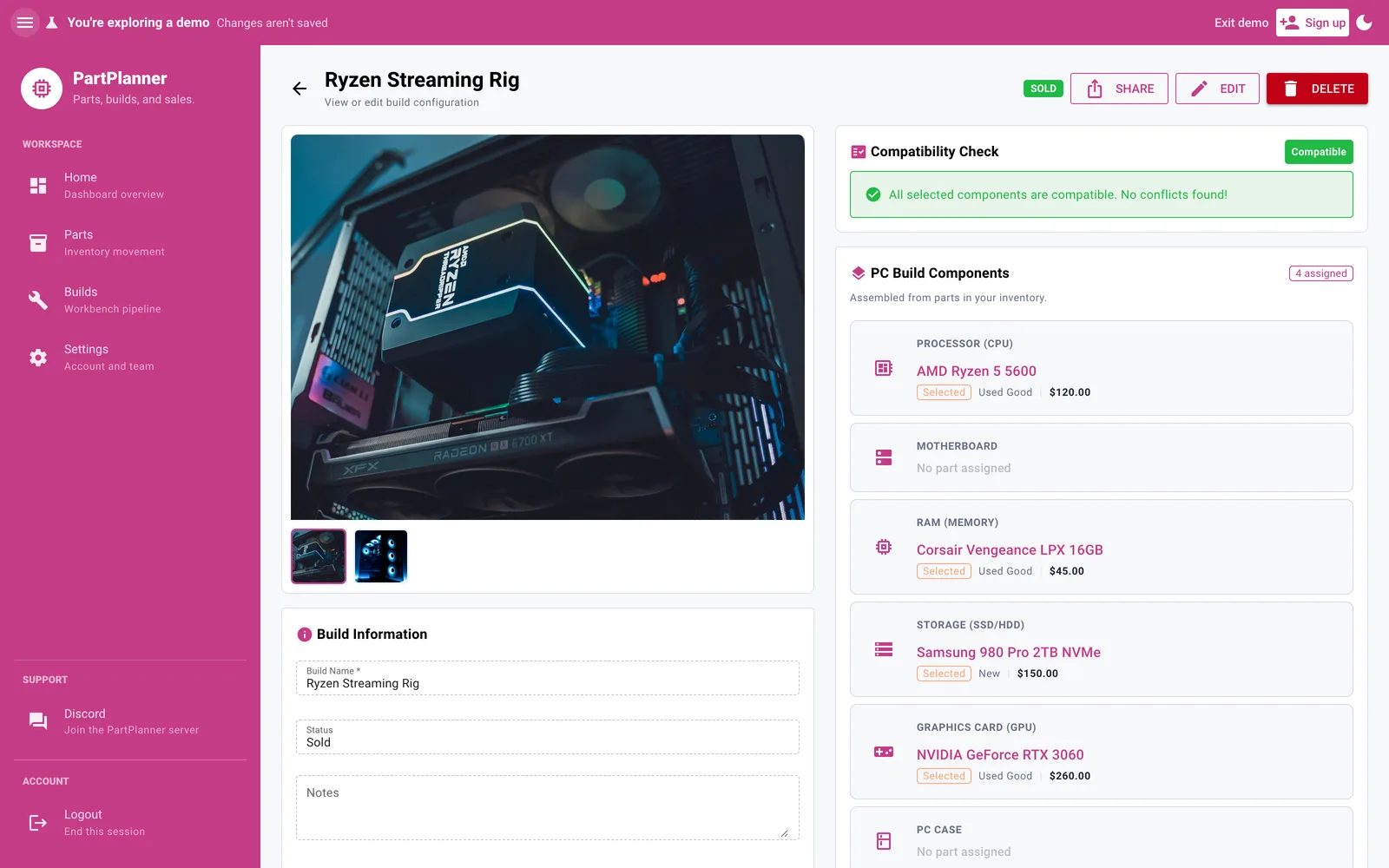Click the EDIT button
Screen dimensions: 1389x868
click(x=1217, y=89)
